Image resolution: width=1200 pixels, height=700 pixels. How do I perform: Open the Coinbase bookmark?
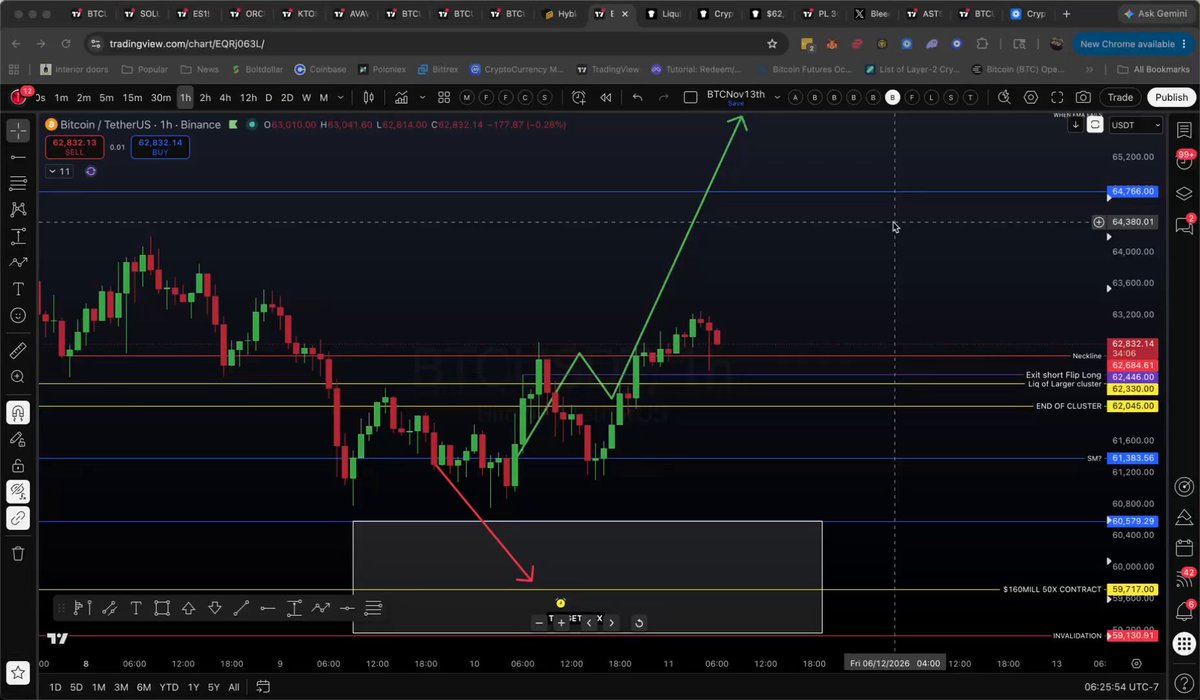(320, 69)
